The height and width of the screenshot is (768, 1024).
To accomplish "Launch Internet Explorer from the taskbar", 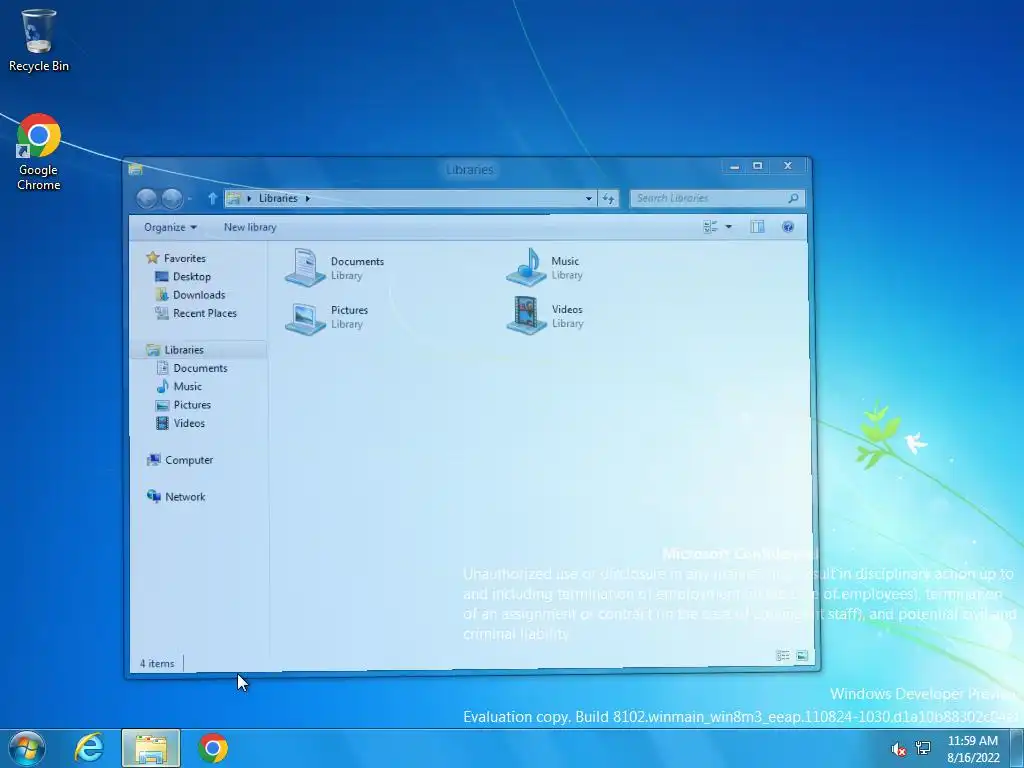I will 89,748.
